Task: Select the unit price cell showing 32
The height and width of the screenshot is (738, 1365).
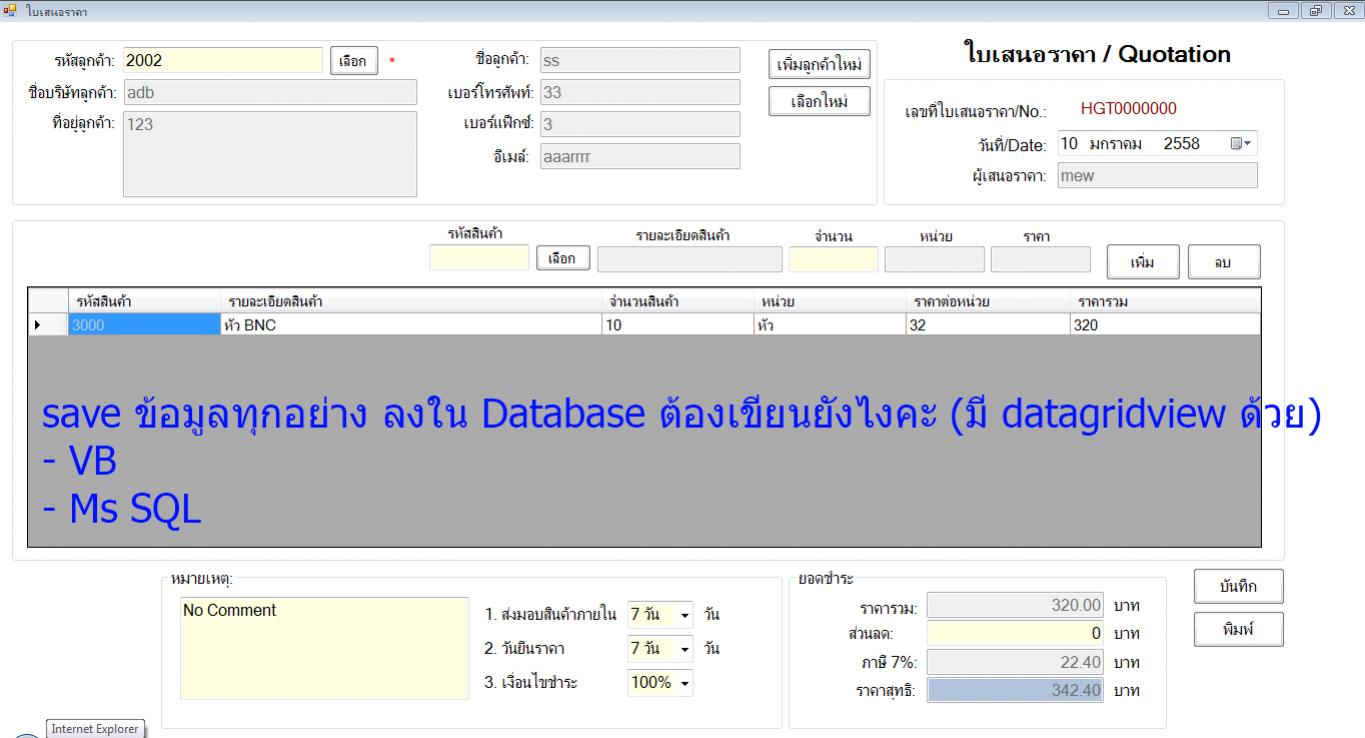Action: pyautogui.click(x=986, y=324)
